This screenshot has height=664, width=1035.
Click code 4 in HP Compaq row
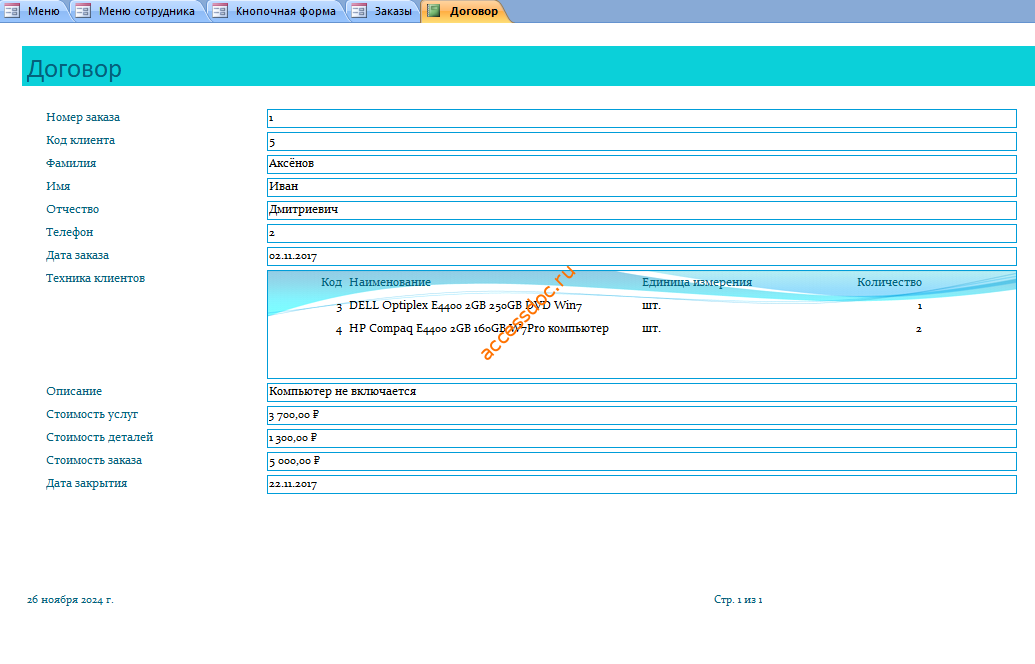coord(339,330)
